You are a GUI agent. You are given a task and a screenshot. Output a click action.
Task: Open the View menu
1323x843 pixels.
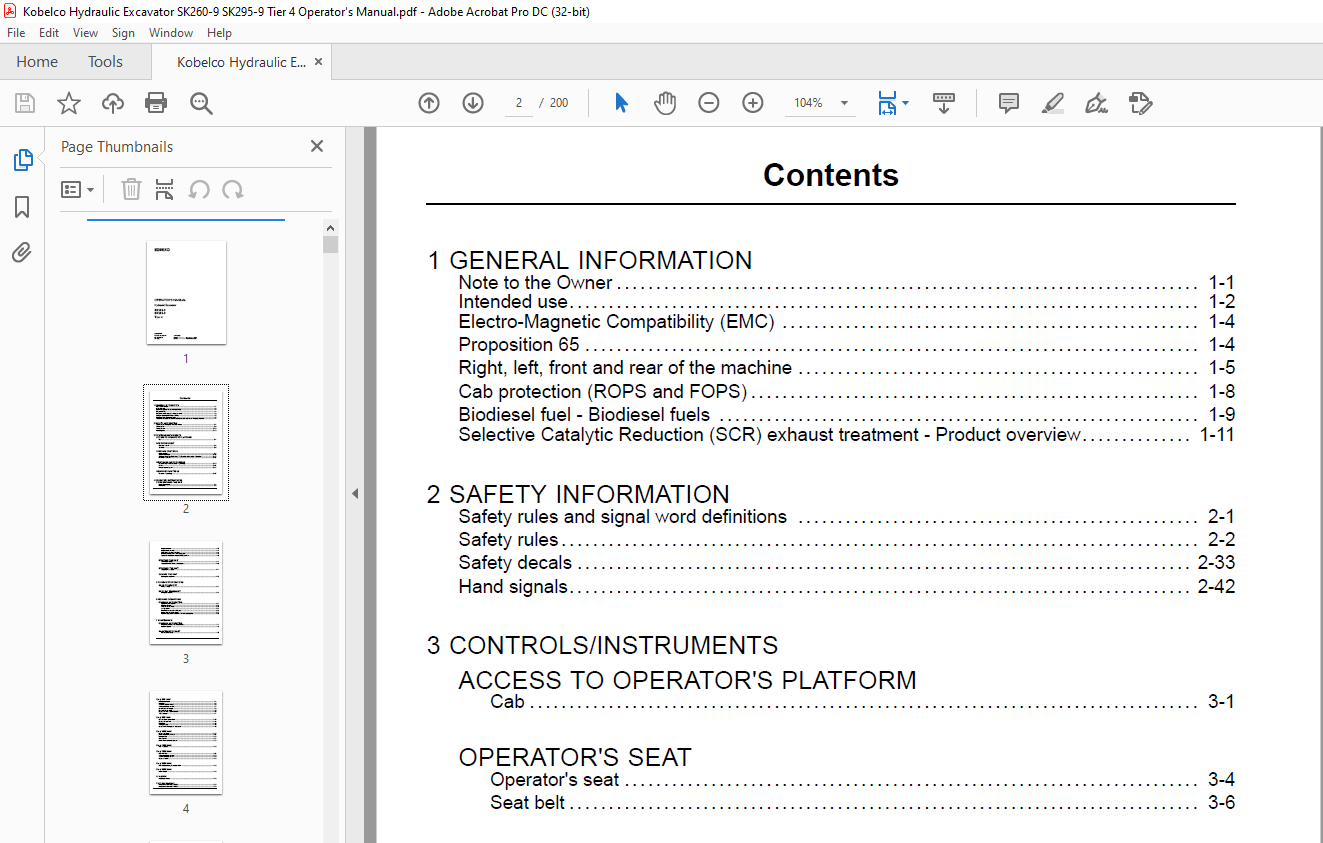(85, 33)
